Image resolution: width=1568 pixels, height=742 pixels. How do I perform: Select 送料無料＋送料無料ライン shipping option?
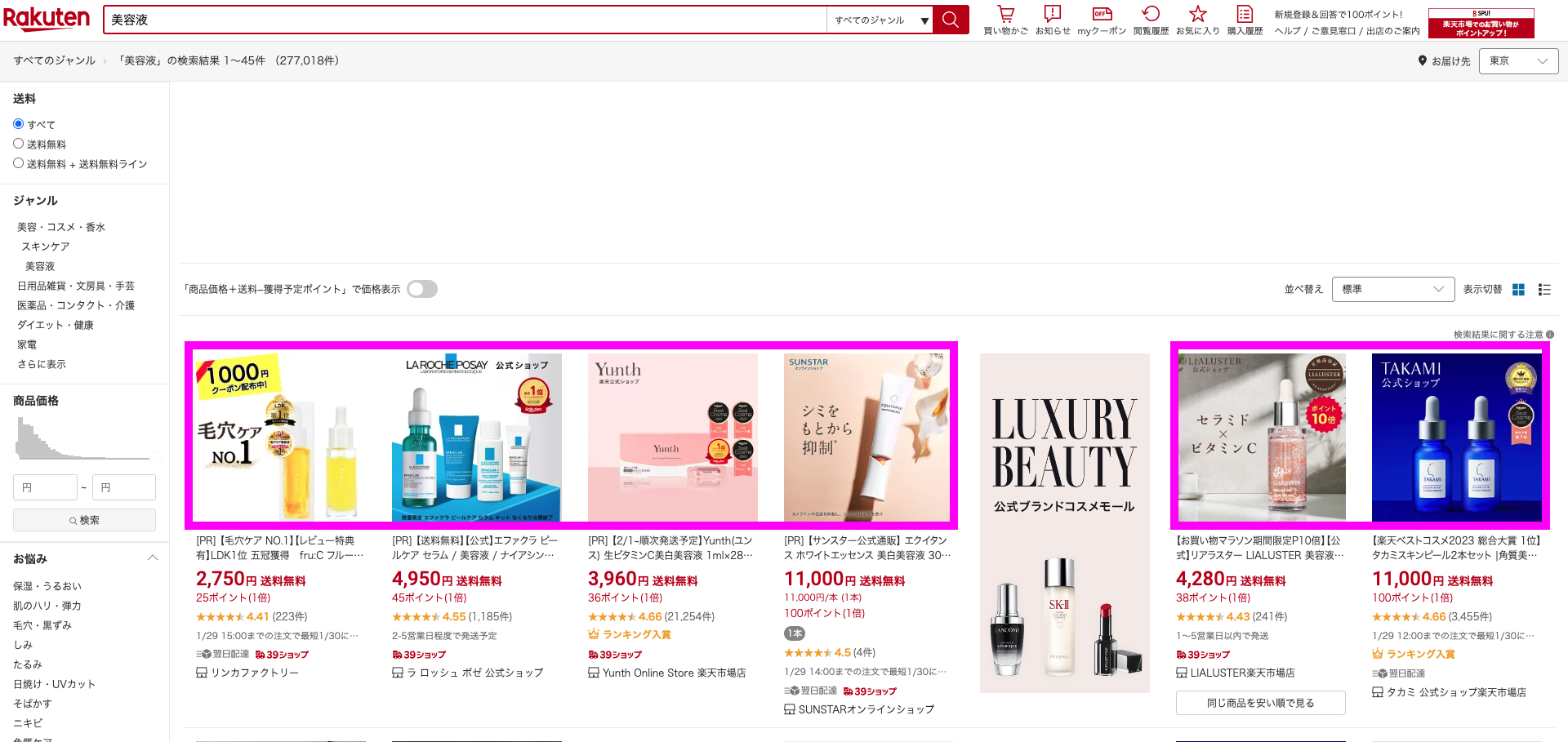pos(19,163)
